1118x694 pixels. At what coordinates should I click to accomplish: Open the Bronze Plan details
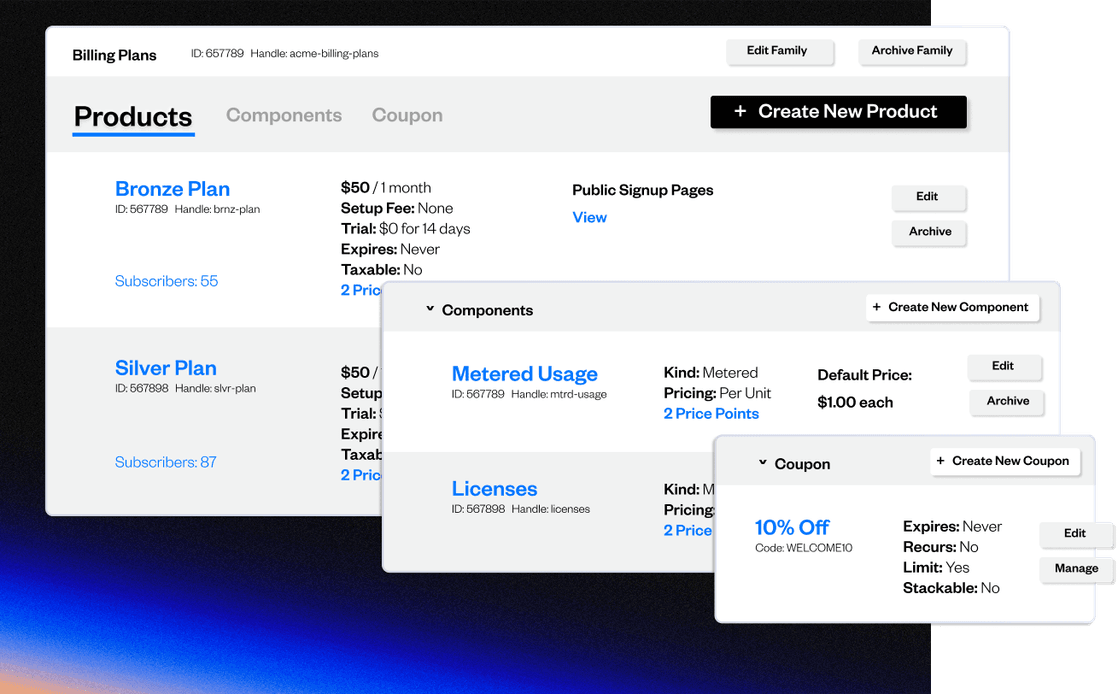172,188
